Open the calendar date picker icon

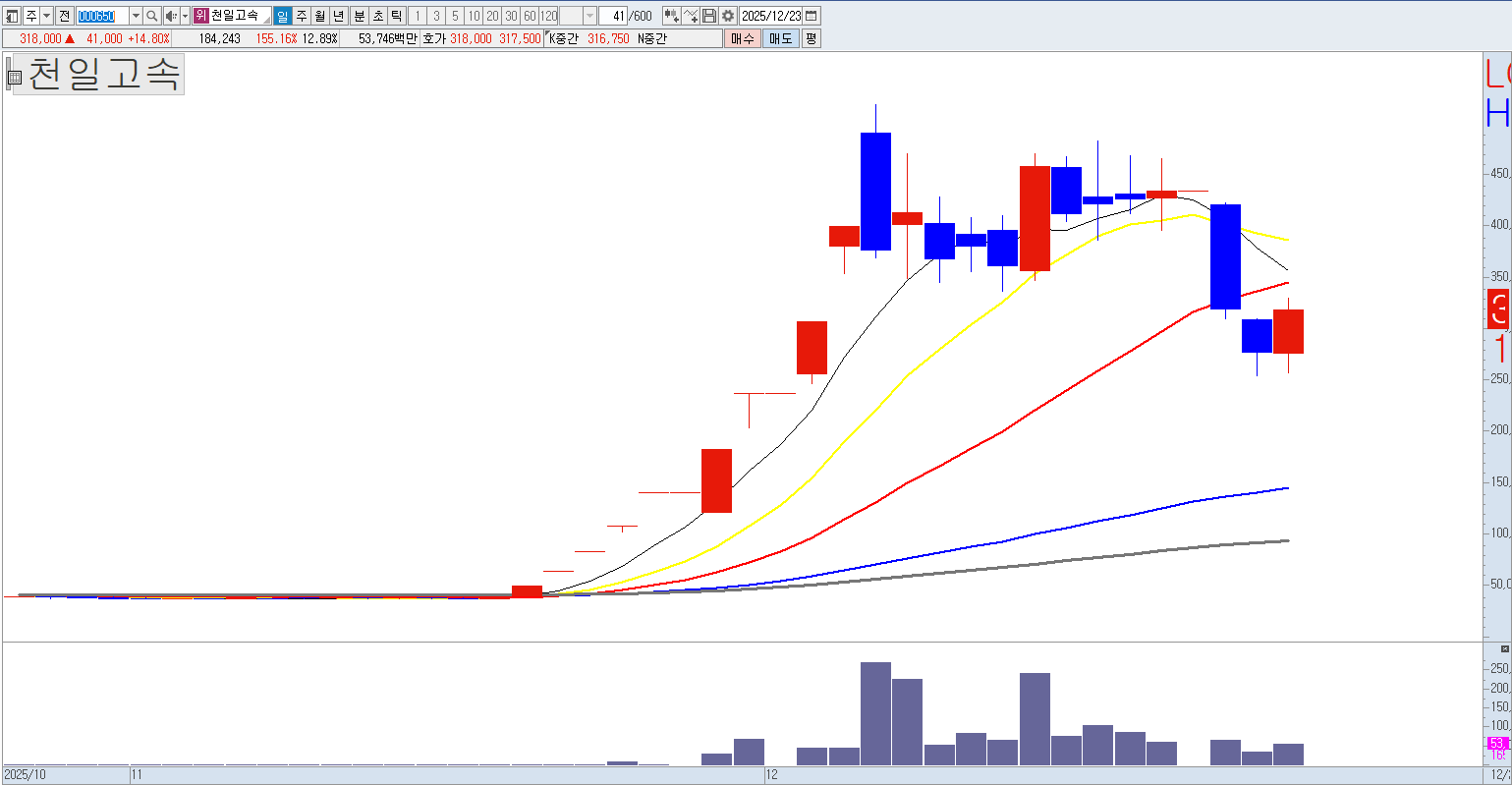pos(812,16)
